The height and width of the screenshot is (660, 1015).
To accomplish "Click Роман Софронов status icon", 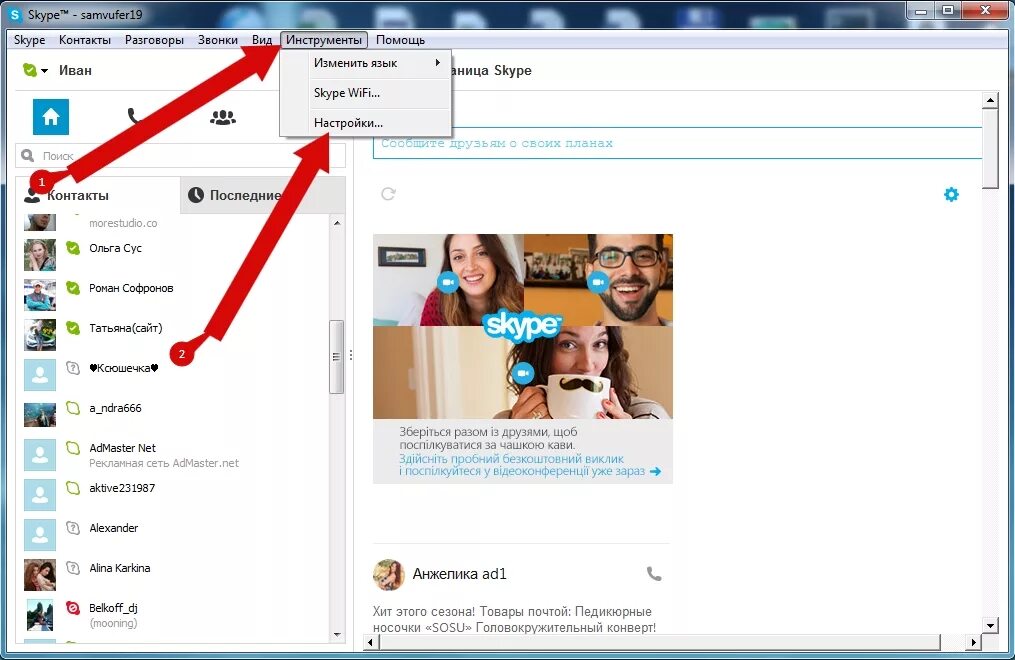I will 73,288.
